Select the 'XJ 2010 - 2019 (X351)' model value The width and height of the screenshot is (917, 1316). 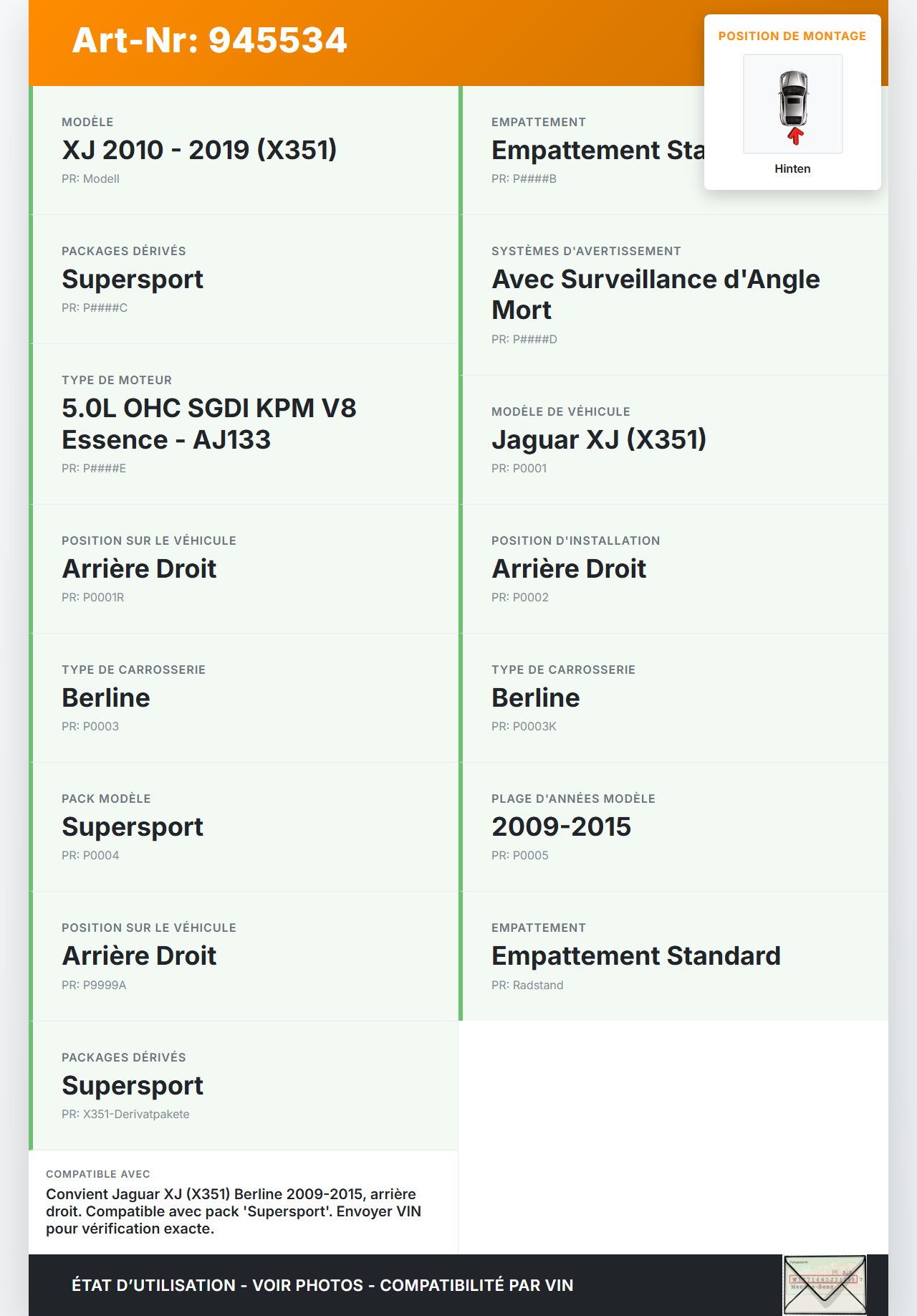199,151
